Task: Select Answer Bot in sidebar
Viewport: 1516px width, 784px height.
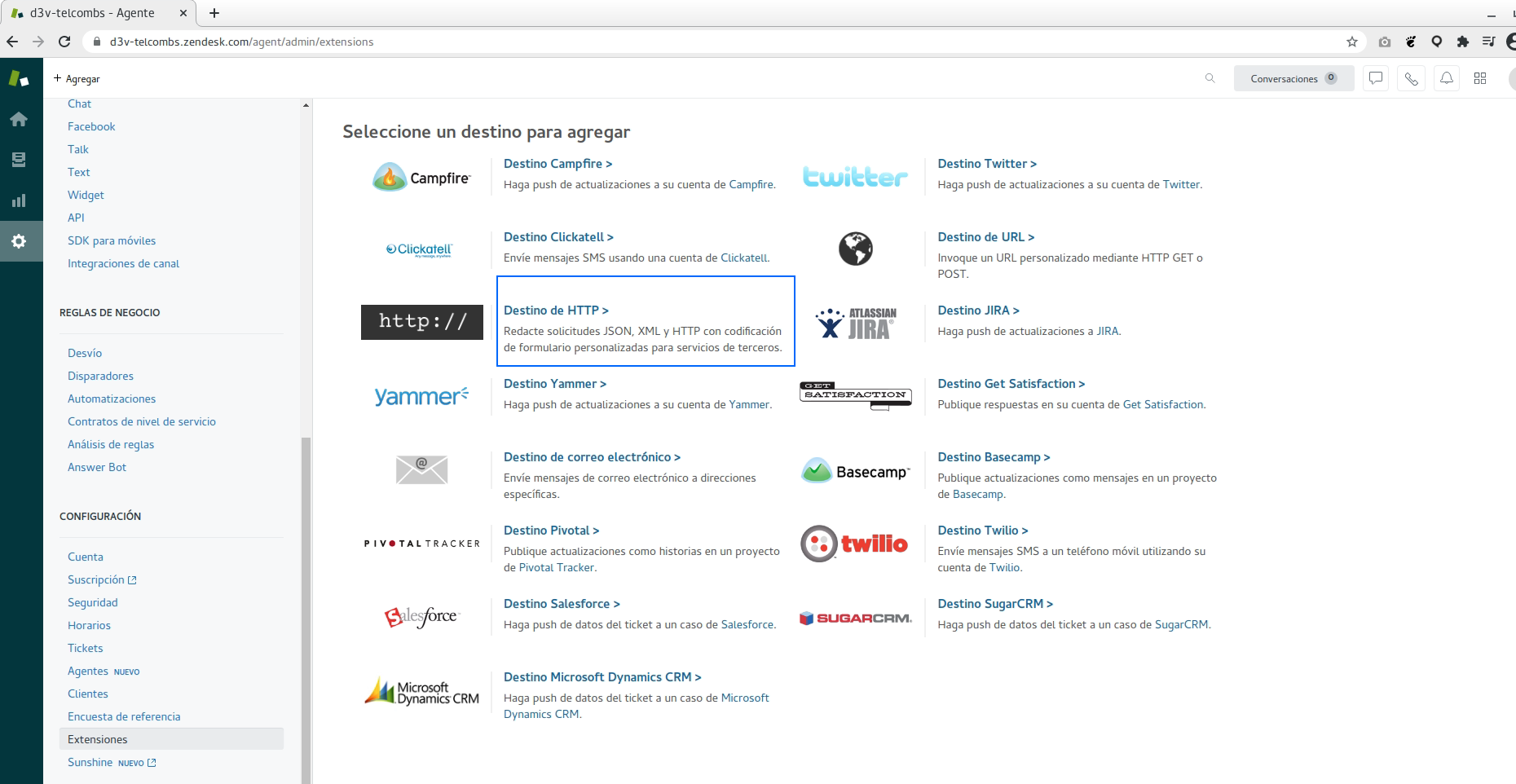Action: point(97,467)
